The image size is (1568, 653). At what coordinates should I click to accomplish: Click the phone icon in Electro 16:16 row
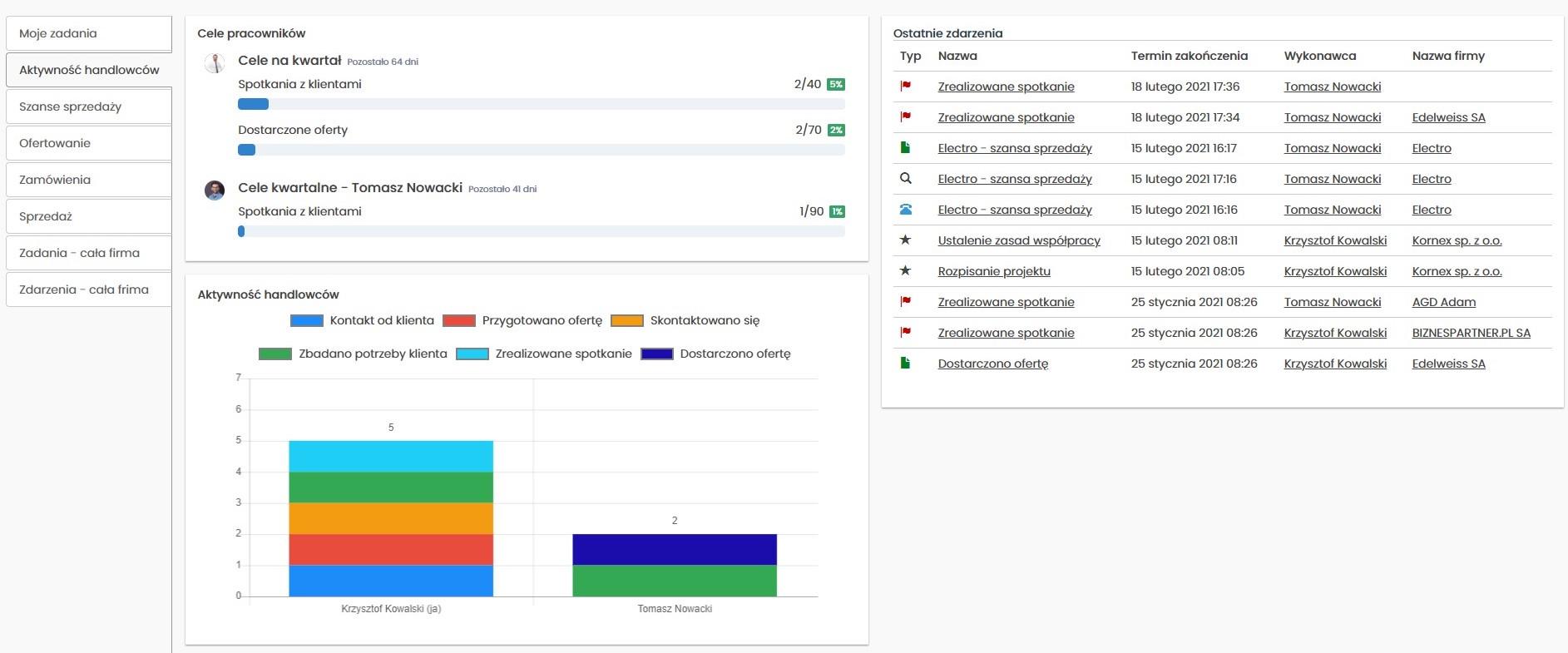(906, 210)
